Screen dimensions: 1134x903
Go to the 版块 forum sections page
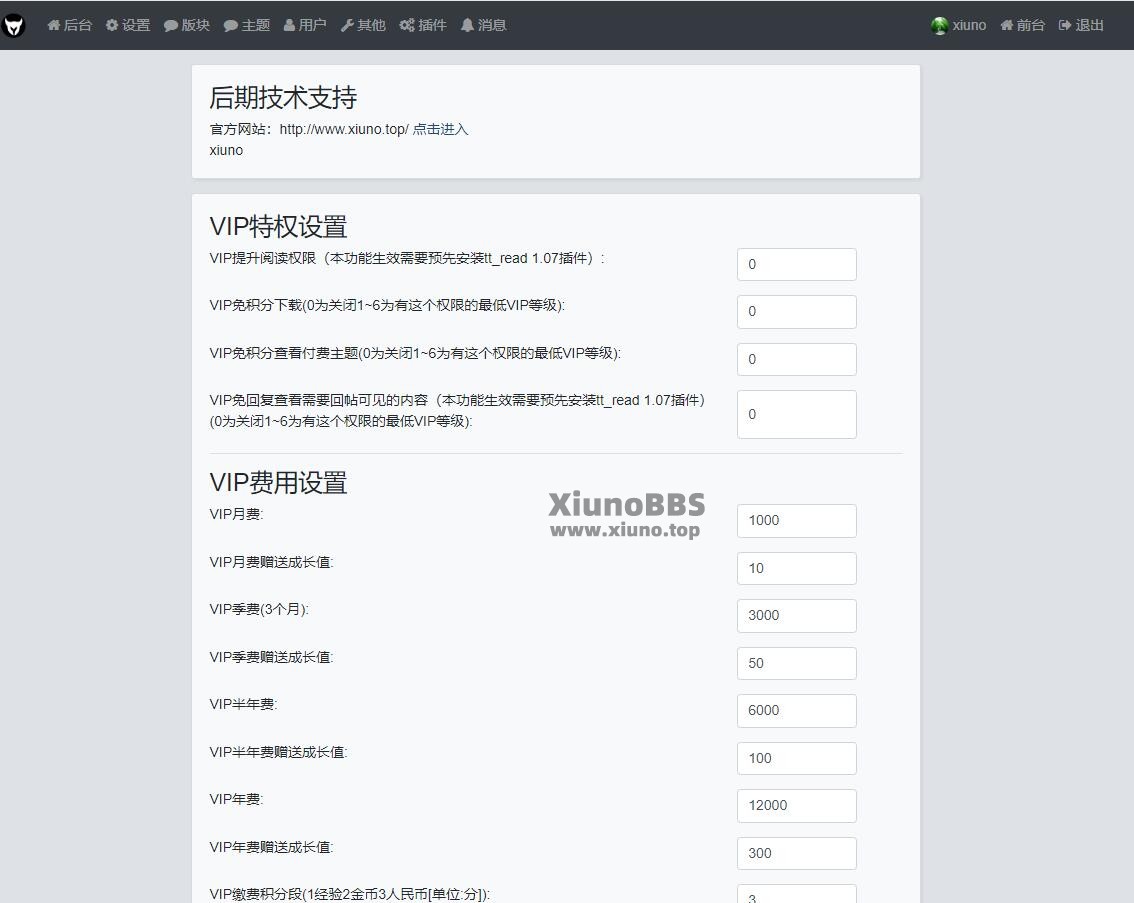[x=187, y=25]
